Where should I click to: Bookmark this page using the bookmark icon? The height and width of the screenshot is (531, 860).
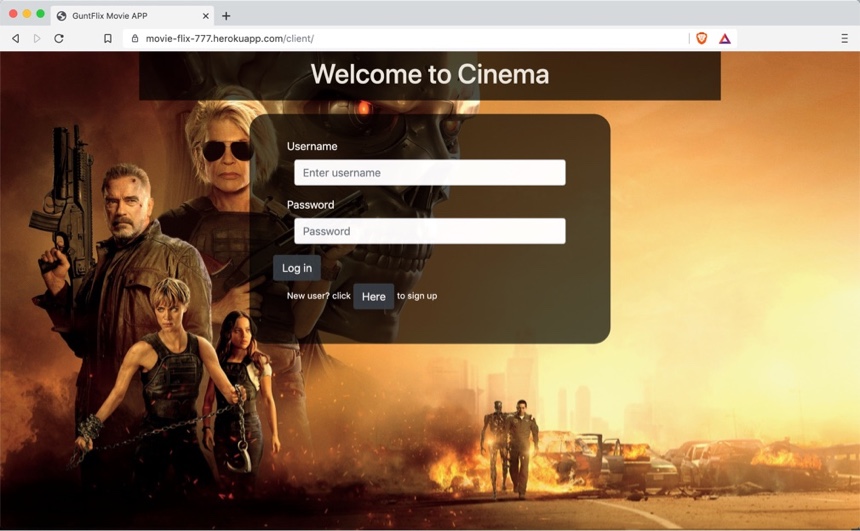(108, 38)
